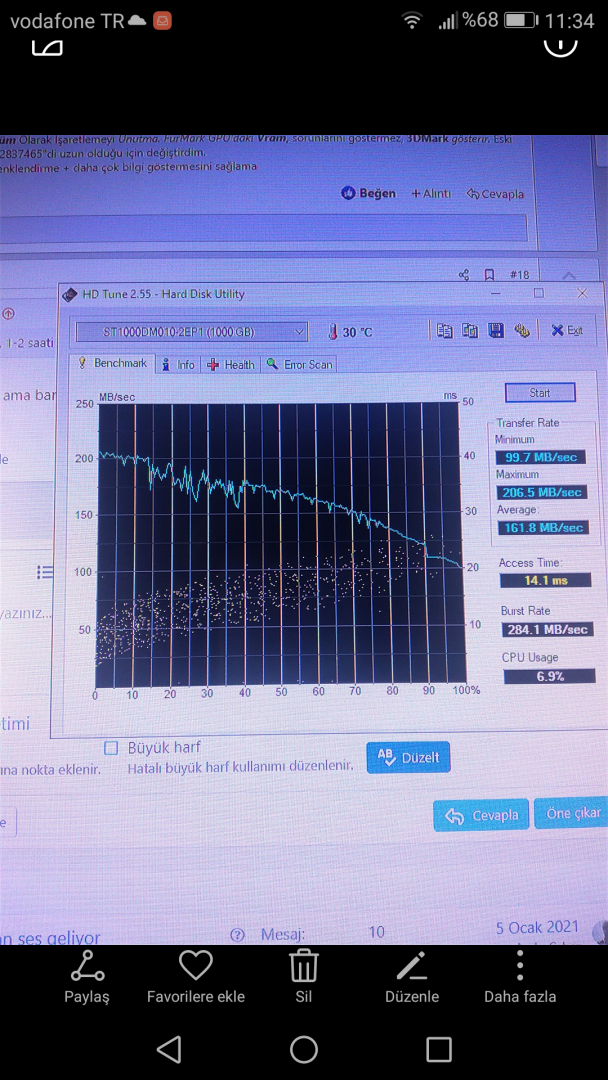Click the Beğen like link
Viewport: 608px width, 1080px height.
click(x=368, y=193)
